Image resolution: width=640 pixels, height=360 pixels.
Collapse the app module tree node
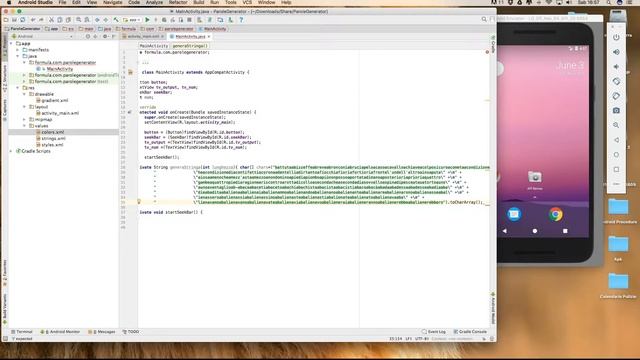[11, 43]
